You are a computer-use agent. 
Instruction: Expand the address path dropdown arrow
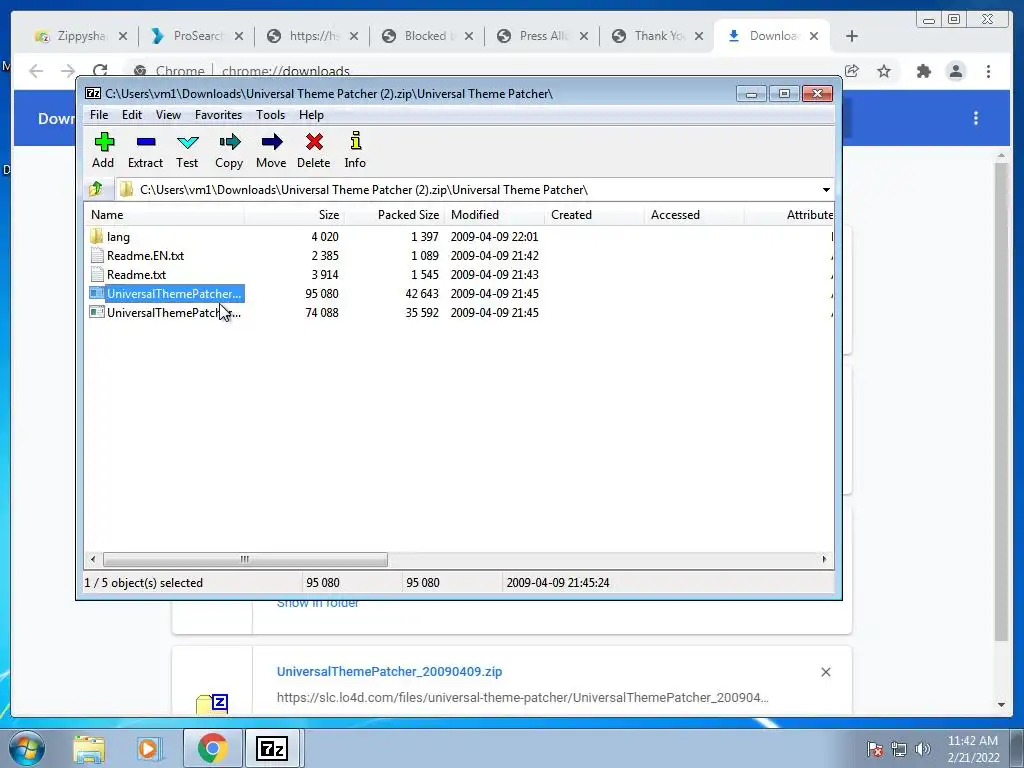(x=826, y=190)
